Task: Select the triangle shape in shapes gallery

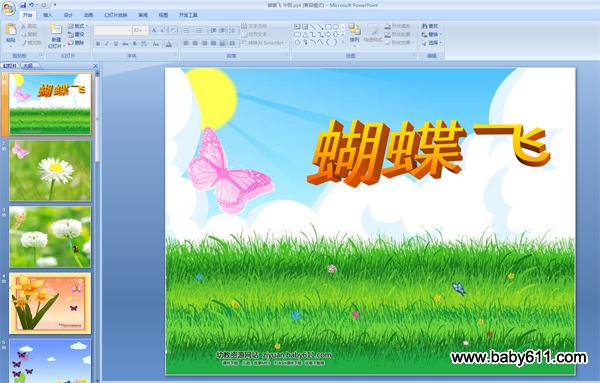Action: point(305,34)
